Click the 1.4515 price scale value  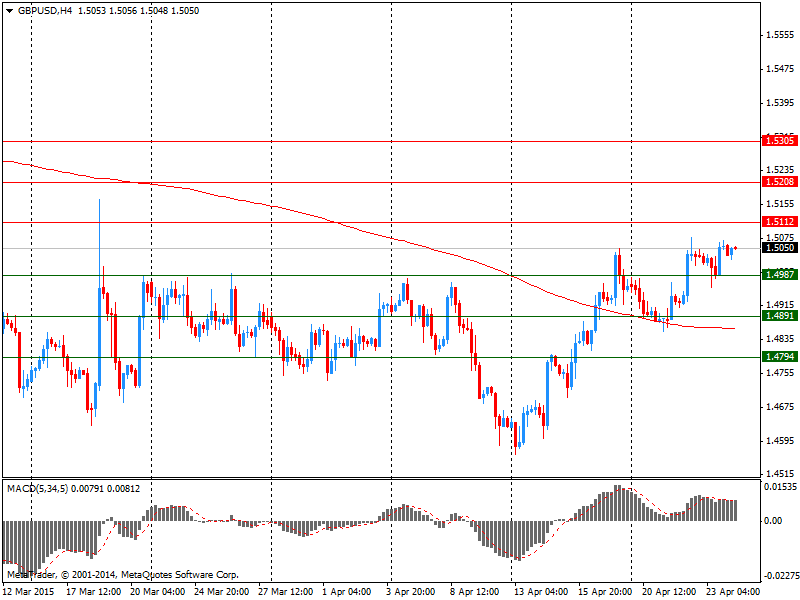tap(780, 474)
